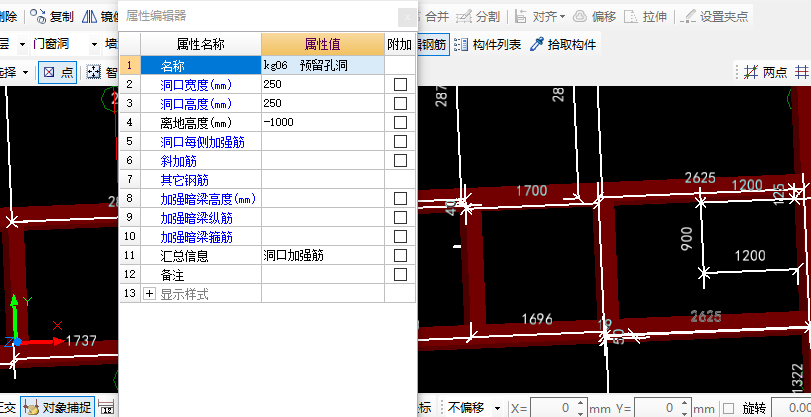Close the 属性编辑器 panel
This screenshot has height=417, width=811.
click(408, 17)
